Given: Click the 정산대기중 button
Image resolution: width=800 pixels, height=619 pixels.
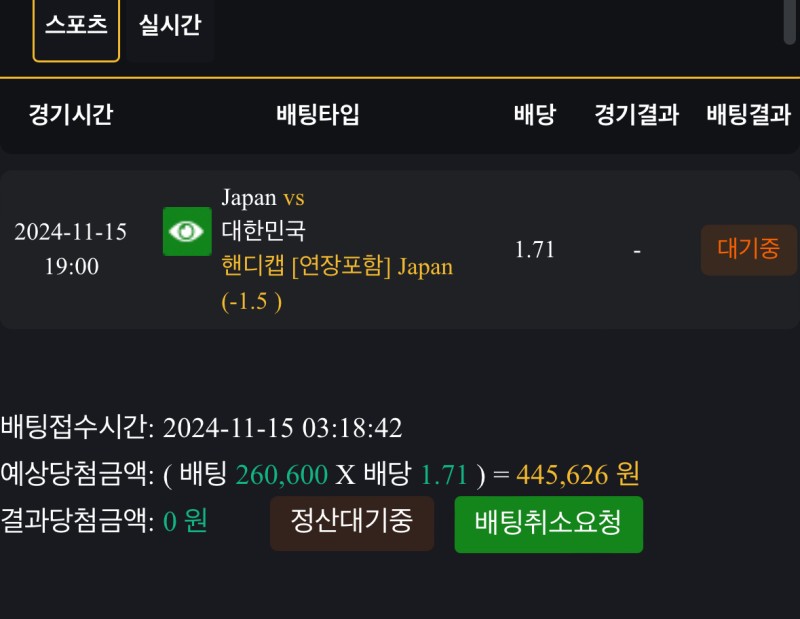Looking at the screenshot, I should click(x=351, y=523).
